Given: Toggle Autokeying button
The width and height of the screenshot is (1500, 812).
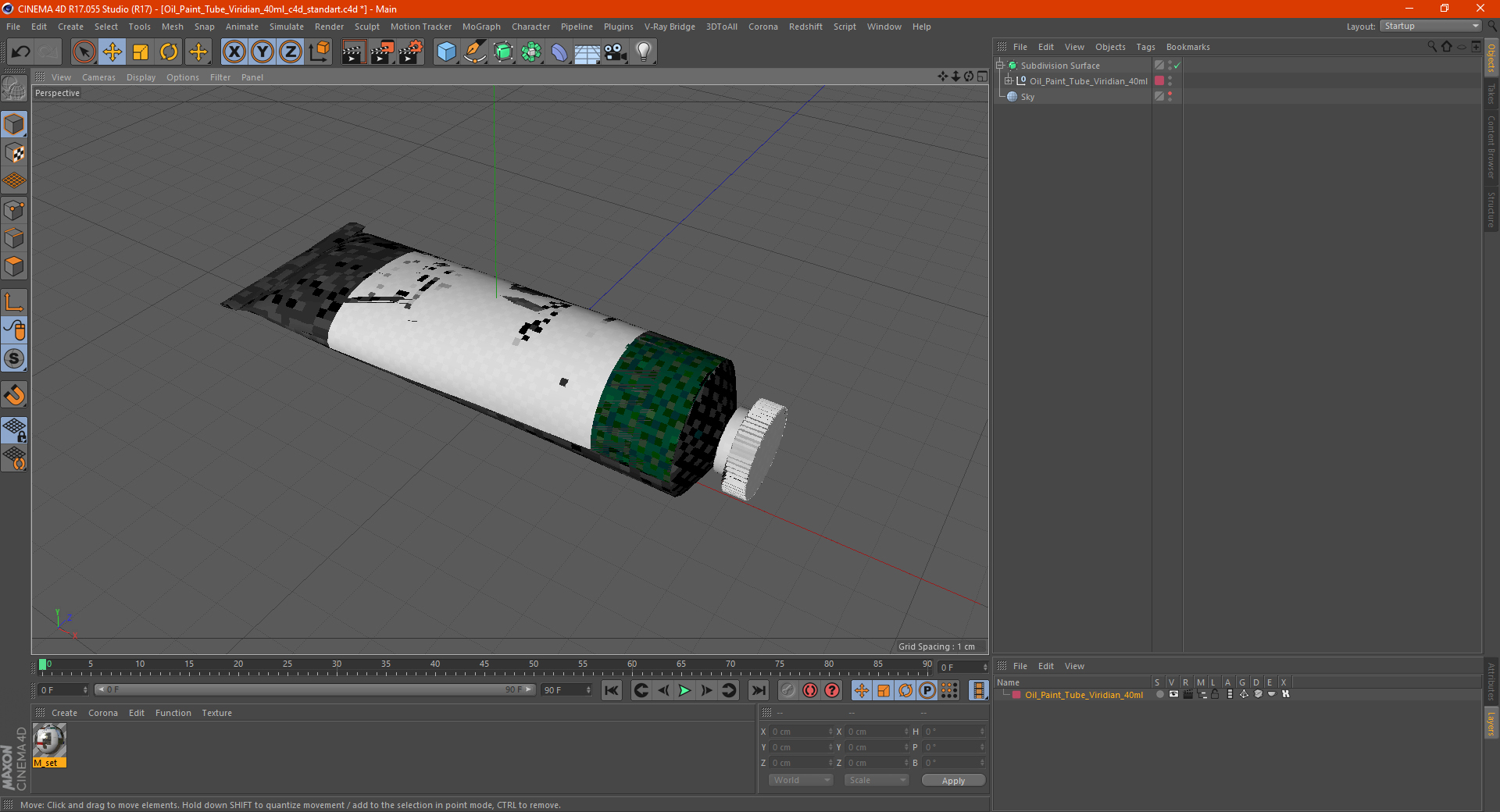Looking at the screenshot, I should pos(810,690).
